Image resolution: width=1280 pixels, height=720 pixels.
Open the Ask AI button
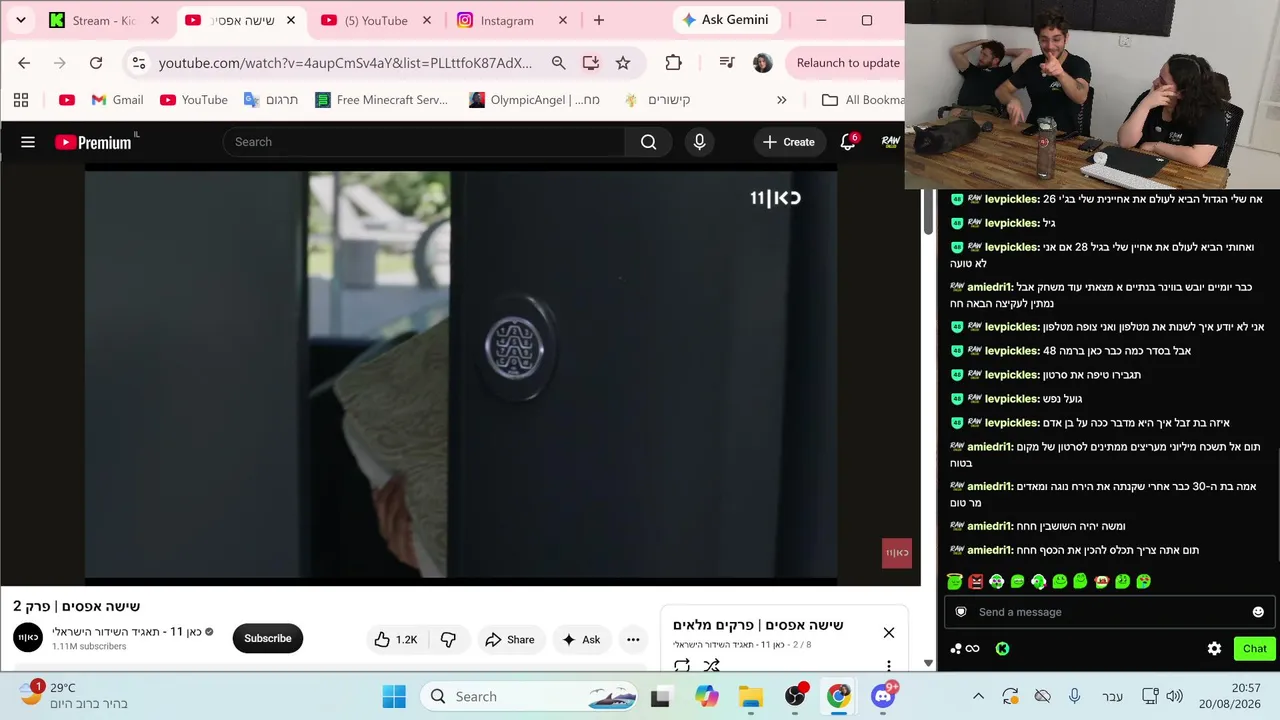[581, 640]
